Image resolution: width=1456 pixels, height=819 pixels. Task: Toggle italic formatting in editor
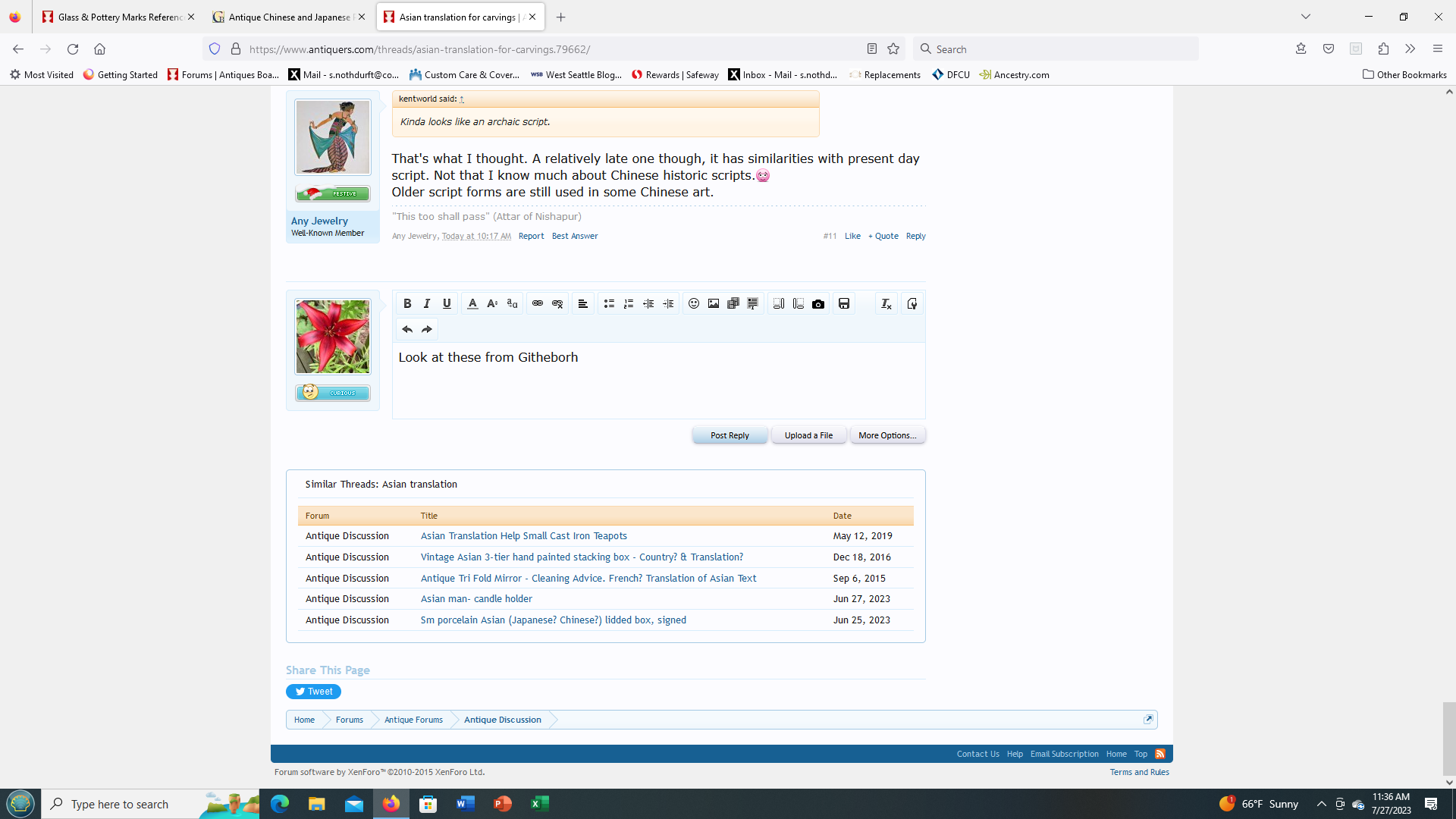(x=427, y=303)
